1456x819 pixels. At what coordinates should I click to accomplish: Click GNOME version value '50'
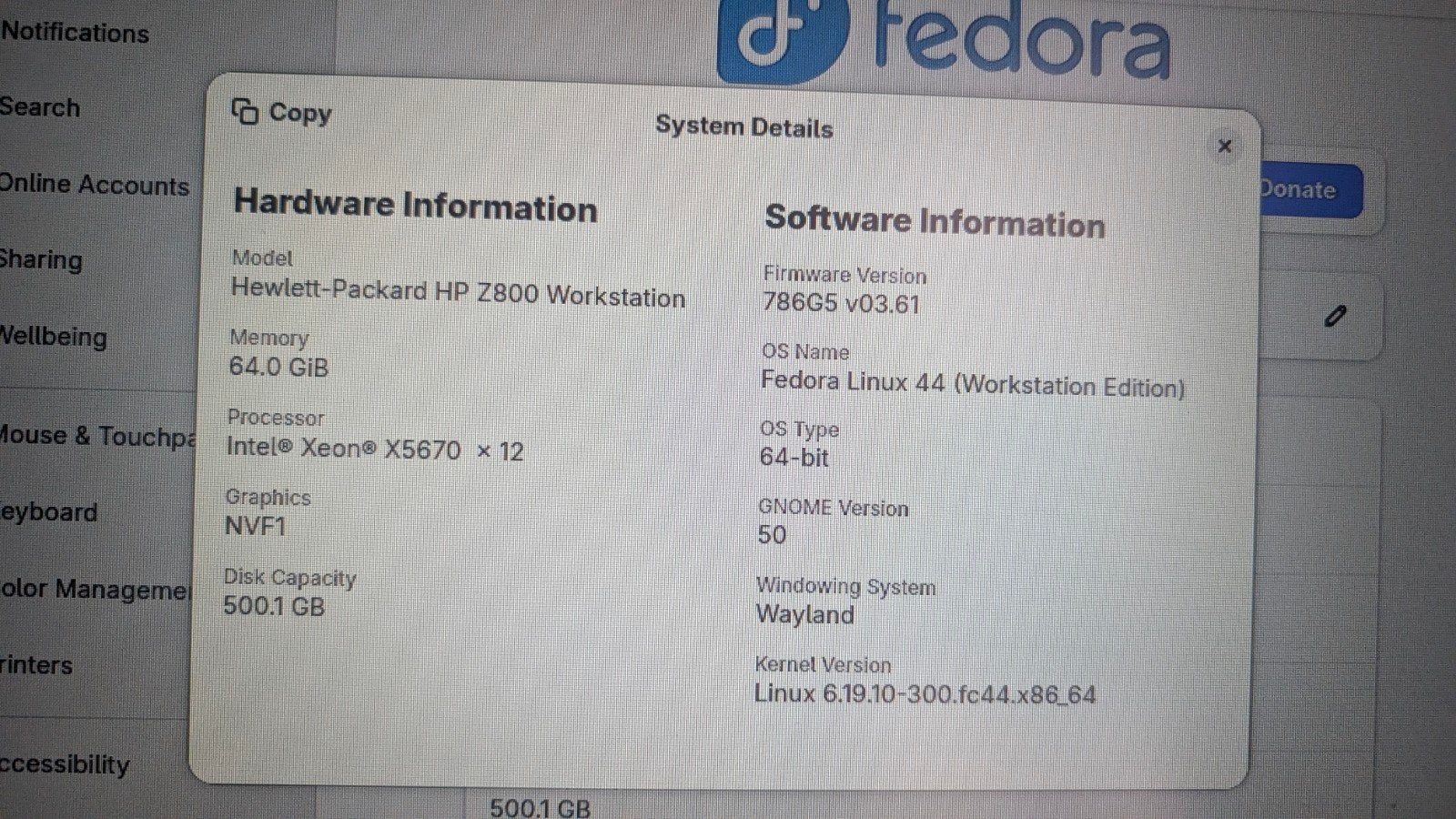coord(772,535)
